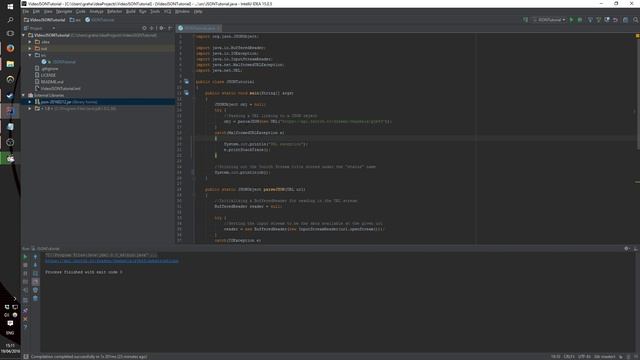Open the Refactor menu

pyautogui.click(x=115, y=11)
